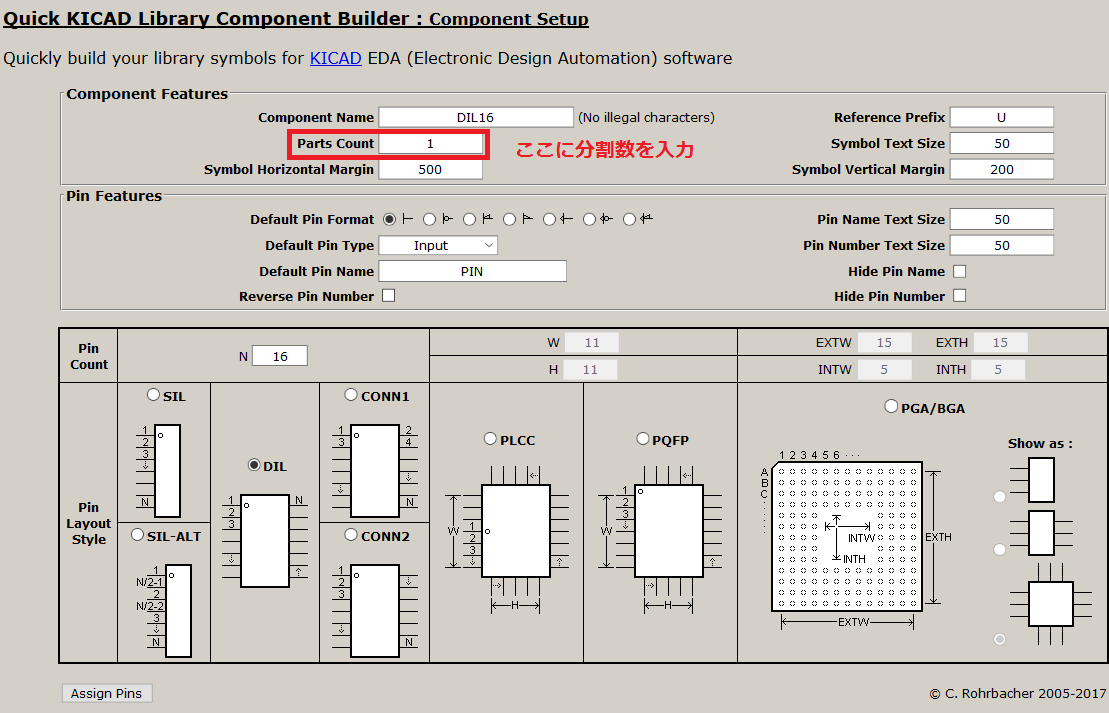Click the EXTH field
The width and height of the screenshot is (1109, 713).
point(1000,342)
